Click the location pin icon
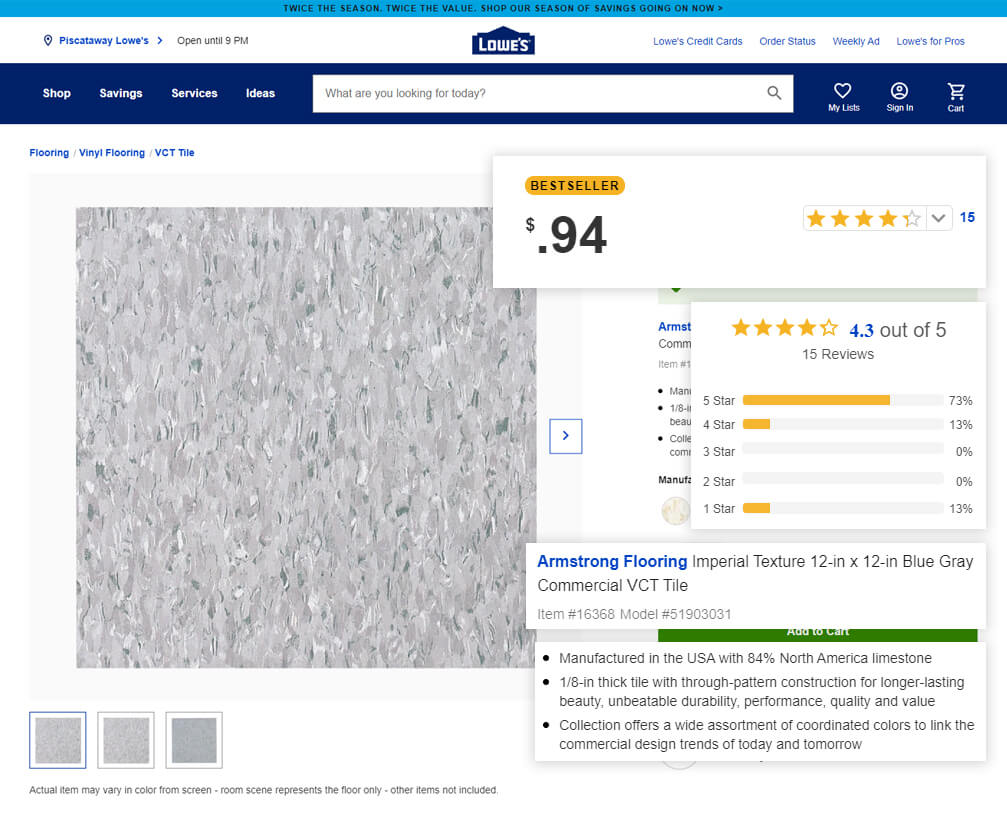The height and width of the screenshot is (831, 1007). pos(48,40)
